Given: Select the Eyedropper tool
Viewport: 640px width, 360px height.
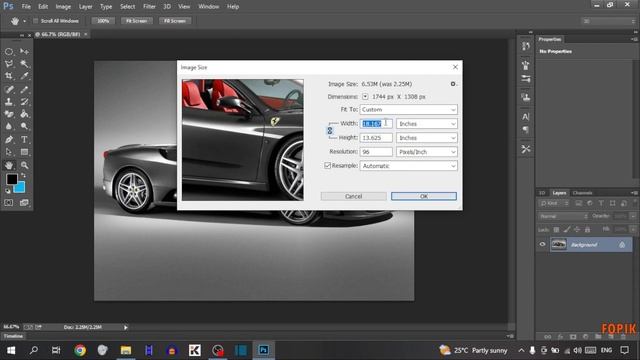Looking at the screenshot, I should click(x=24, y=76).
